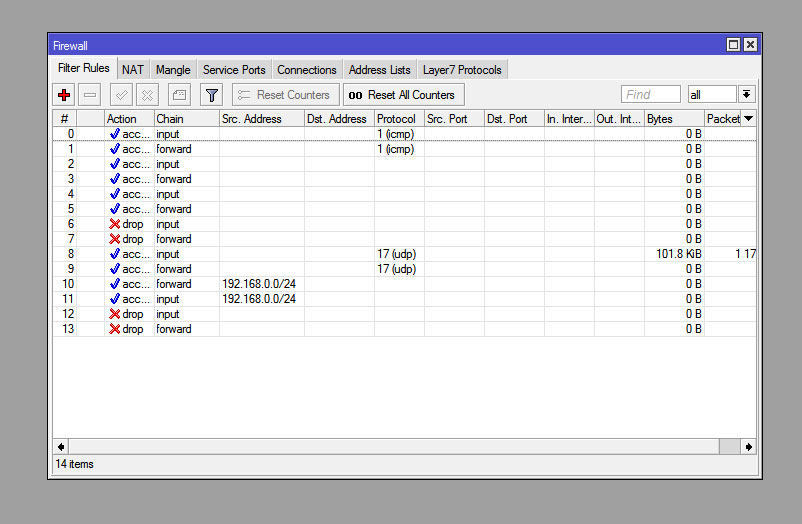
Task: Click the Find search field
Action: point(650,94)
